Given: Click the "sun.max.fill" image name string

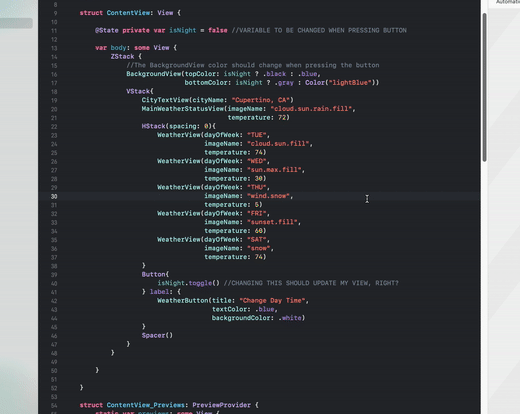Looking at the screenshot, I should tap(274, 170).
